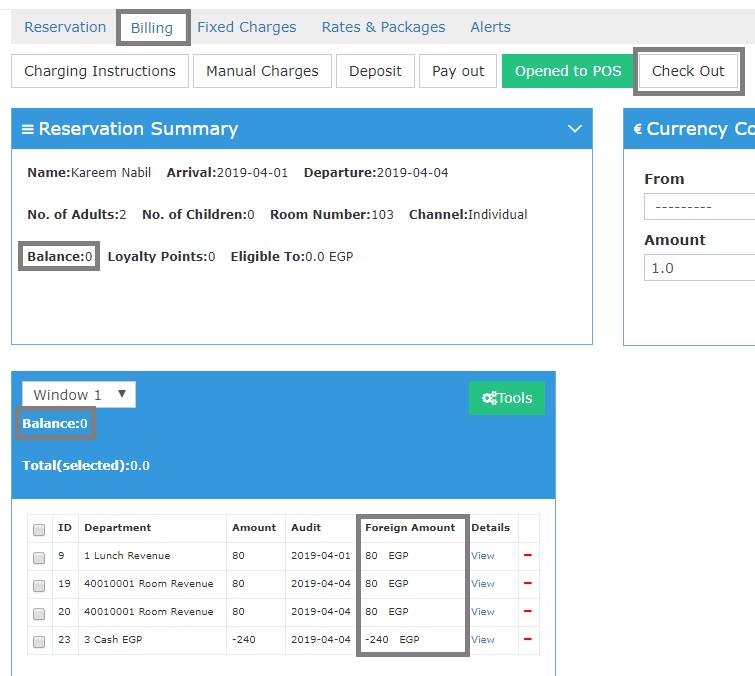Select checkbox for transaction ID 20
Screen dimensions: 755x676
(x=39, y=613)
